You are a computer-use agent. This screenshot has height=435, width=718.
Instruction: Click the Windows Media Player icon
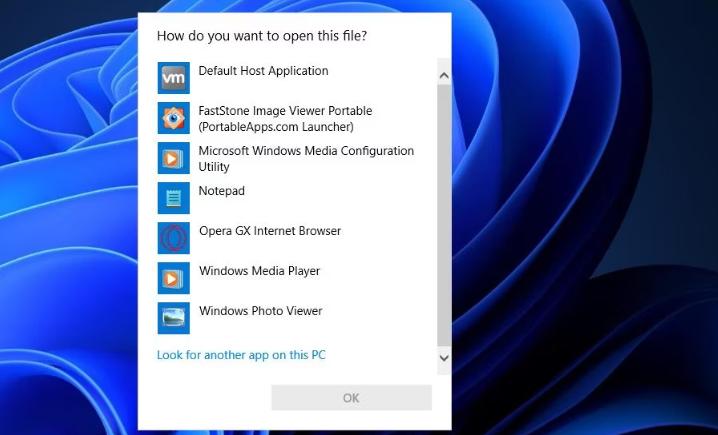[174, 278]
